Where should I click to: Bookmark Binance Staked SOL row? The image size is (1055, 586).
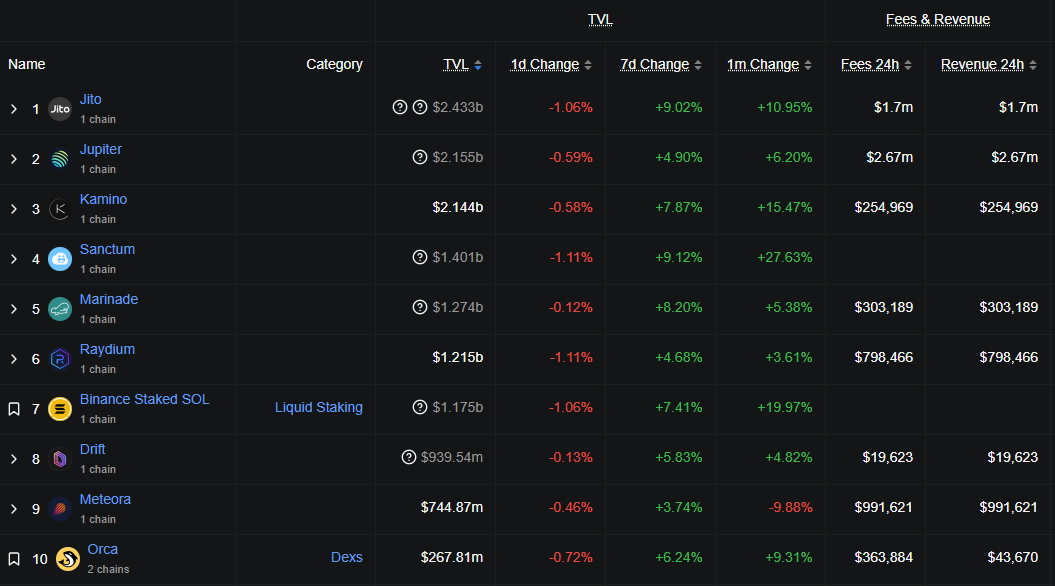click(x=14, y=409)
